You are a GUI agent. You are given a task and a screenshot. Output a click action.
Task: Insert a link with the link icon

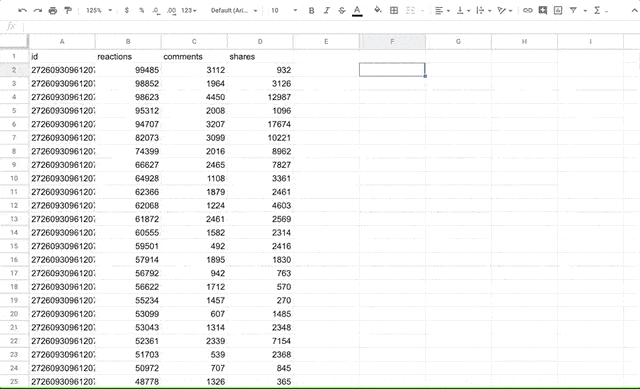click(x=527, y=11)
